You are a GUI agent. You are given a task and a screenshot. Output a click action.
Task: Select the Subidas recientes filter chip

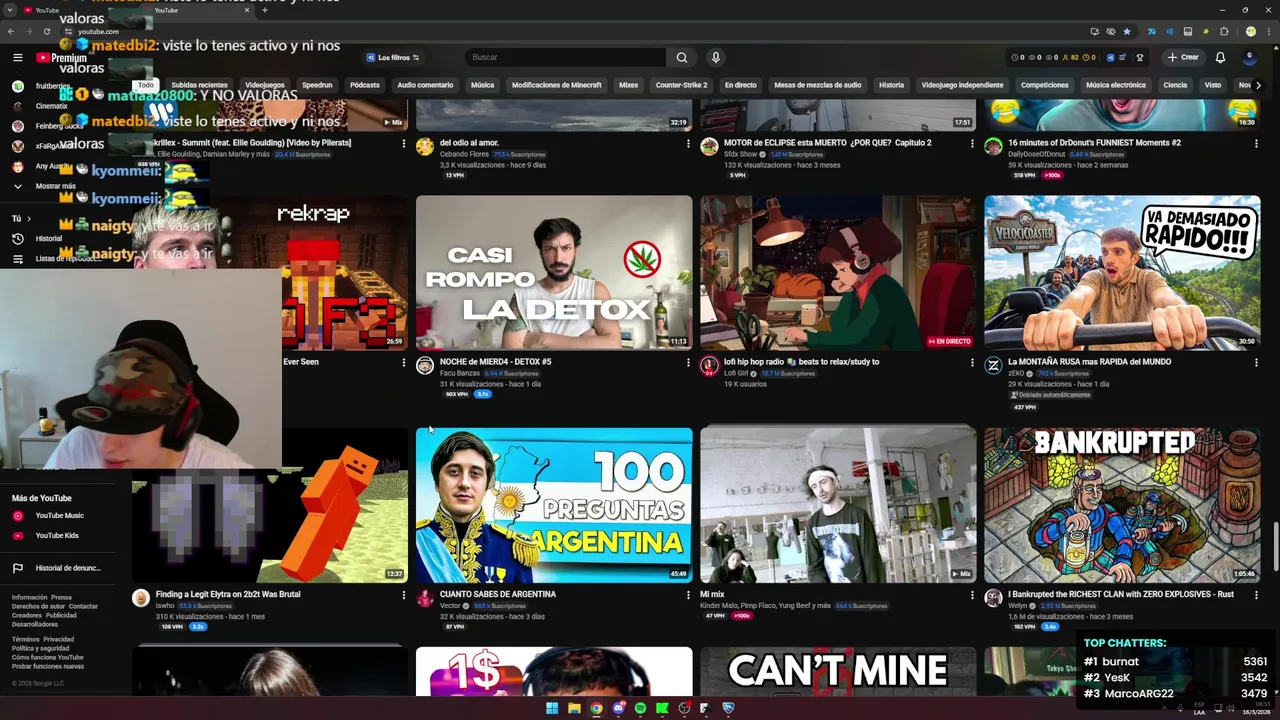point(199,85)
